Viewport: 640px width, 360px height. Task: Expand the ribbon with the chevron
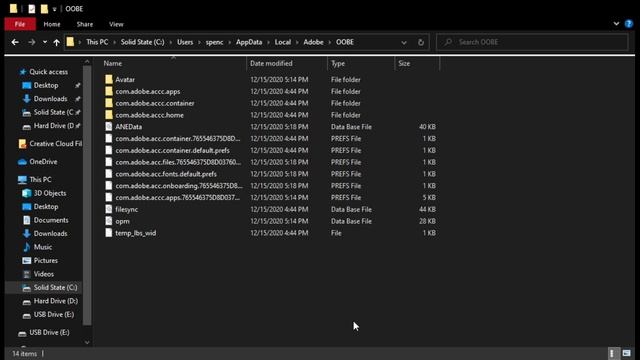pos(616,24)
